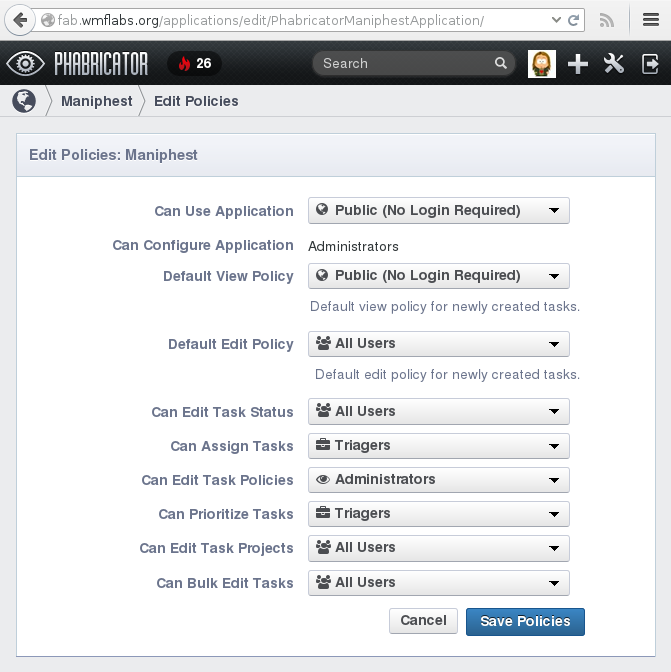Open the flame notifications counter showing 26
The width and height of the screenshot is (671, 672).
pos(195,63)
